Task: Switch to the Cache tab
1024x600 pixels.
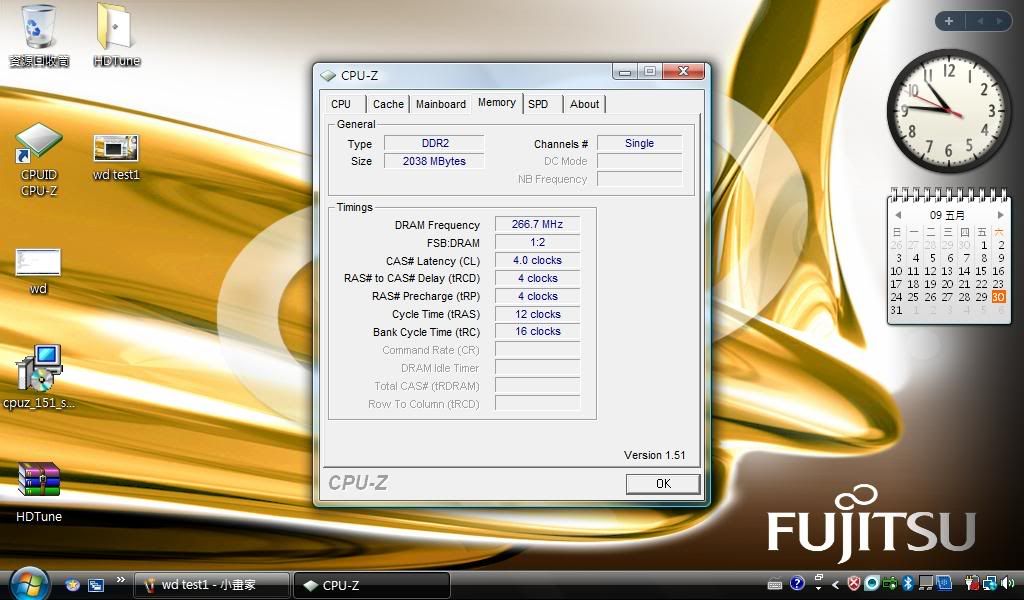Action: (x=388, y=104)
